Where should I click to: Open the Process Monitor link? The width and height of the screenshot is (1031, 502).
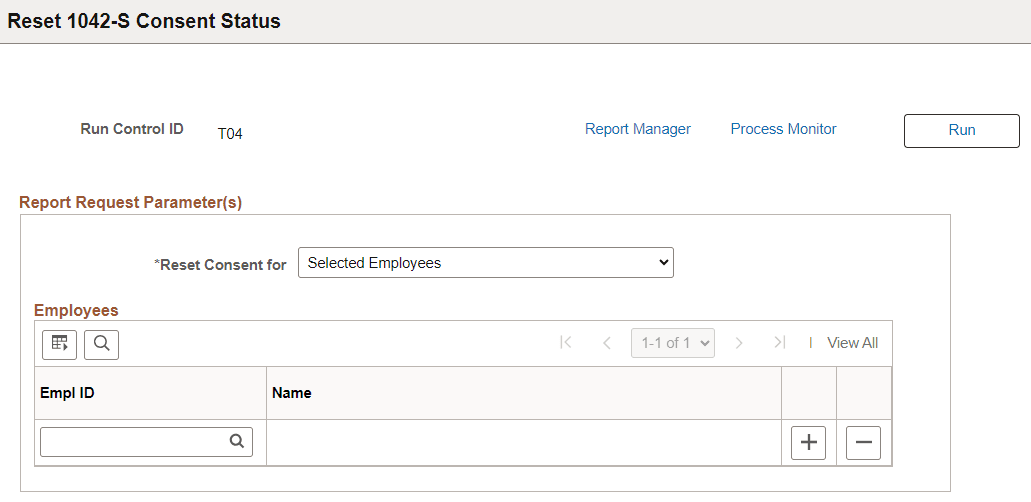(x=783, y=129)
